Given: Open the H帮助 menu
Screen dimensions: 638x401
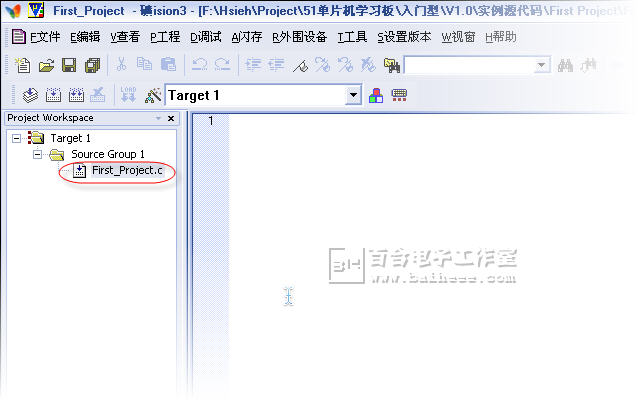Looking at the screenshot, I should pyautogui.click(x=500, y=37).
